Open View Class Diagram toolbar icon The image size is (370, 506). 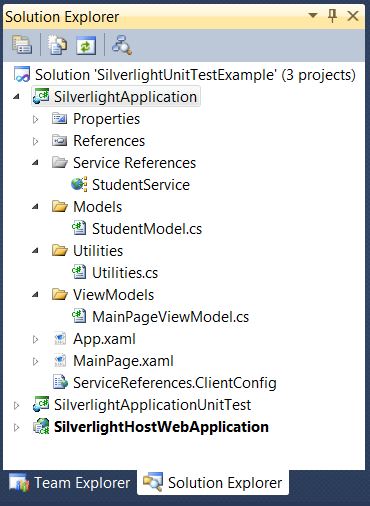tap(122, 45)
